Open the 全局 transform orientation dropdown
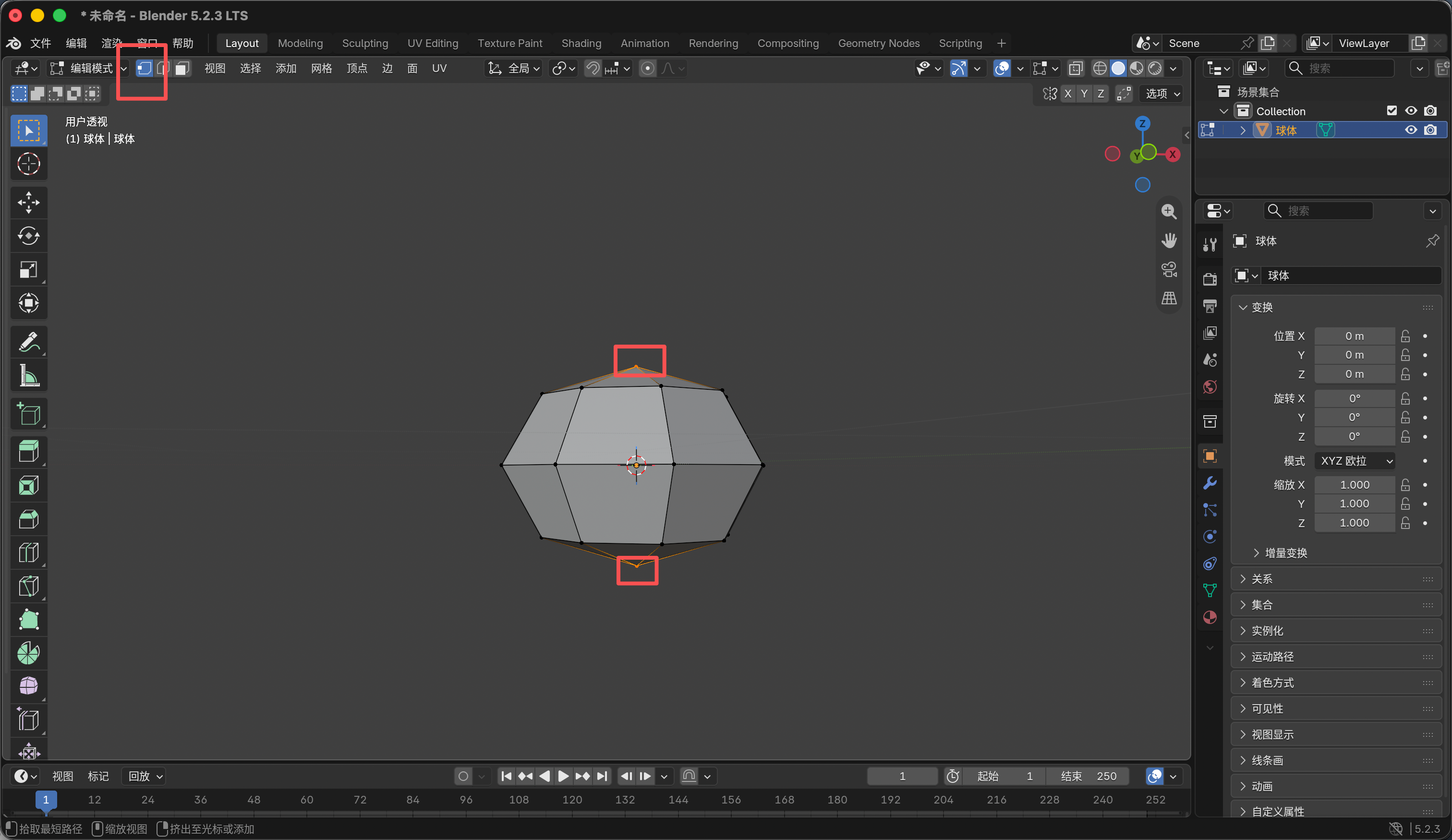Screen dimensions: 1452x840 click(x=513, y=69)
